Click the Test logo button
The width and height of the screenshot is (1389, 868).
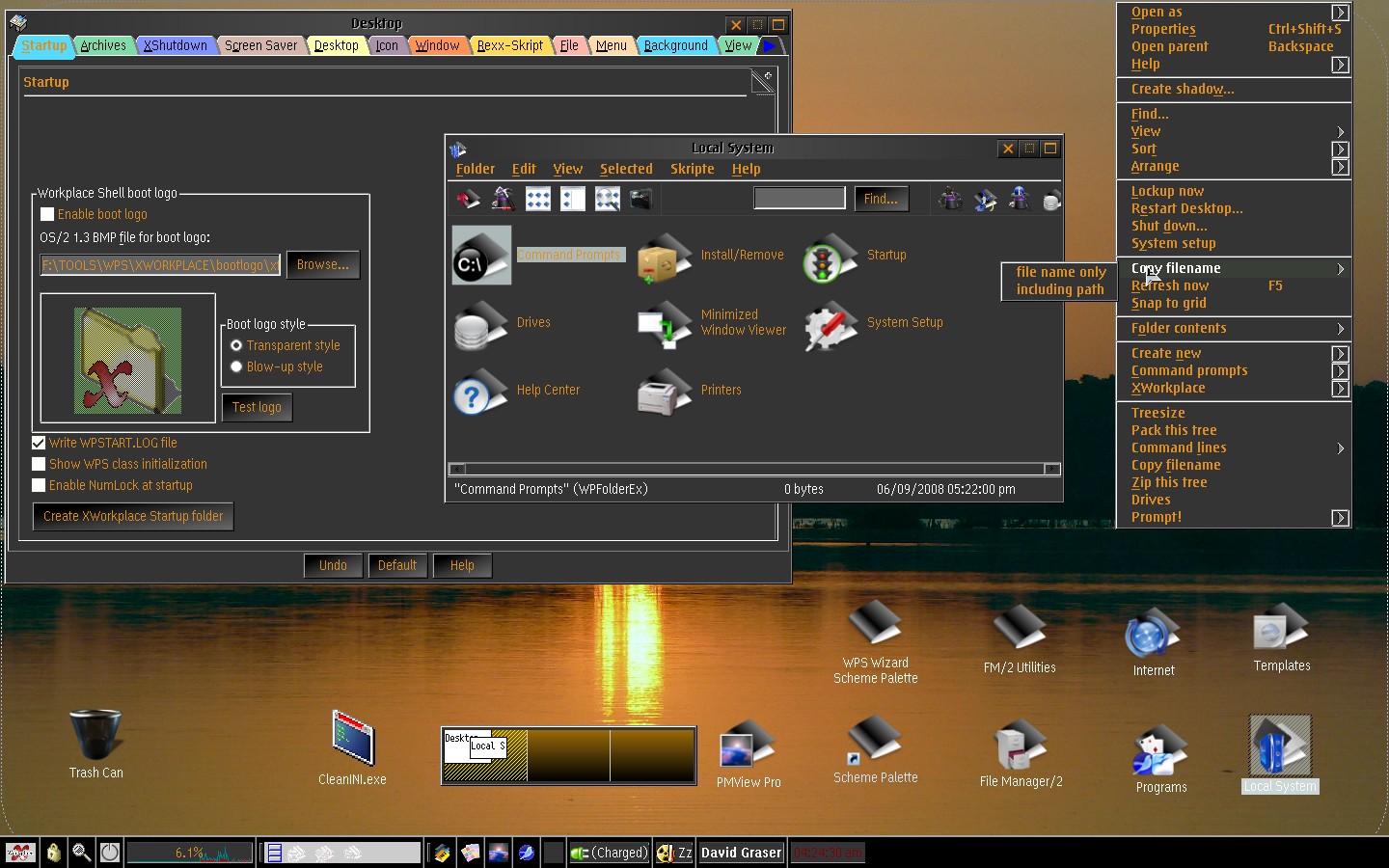257,407
